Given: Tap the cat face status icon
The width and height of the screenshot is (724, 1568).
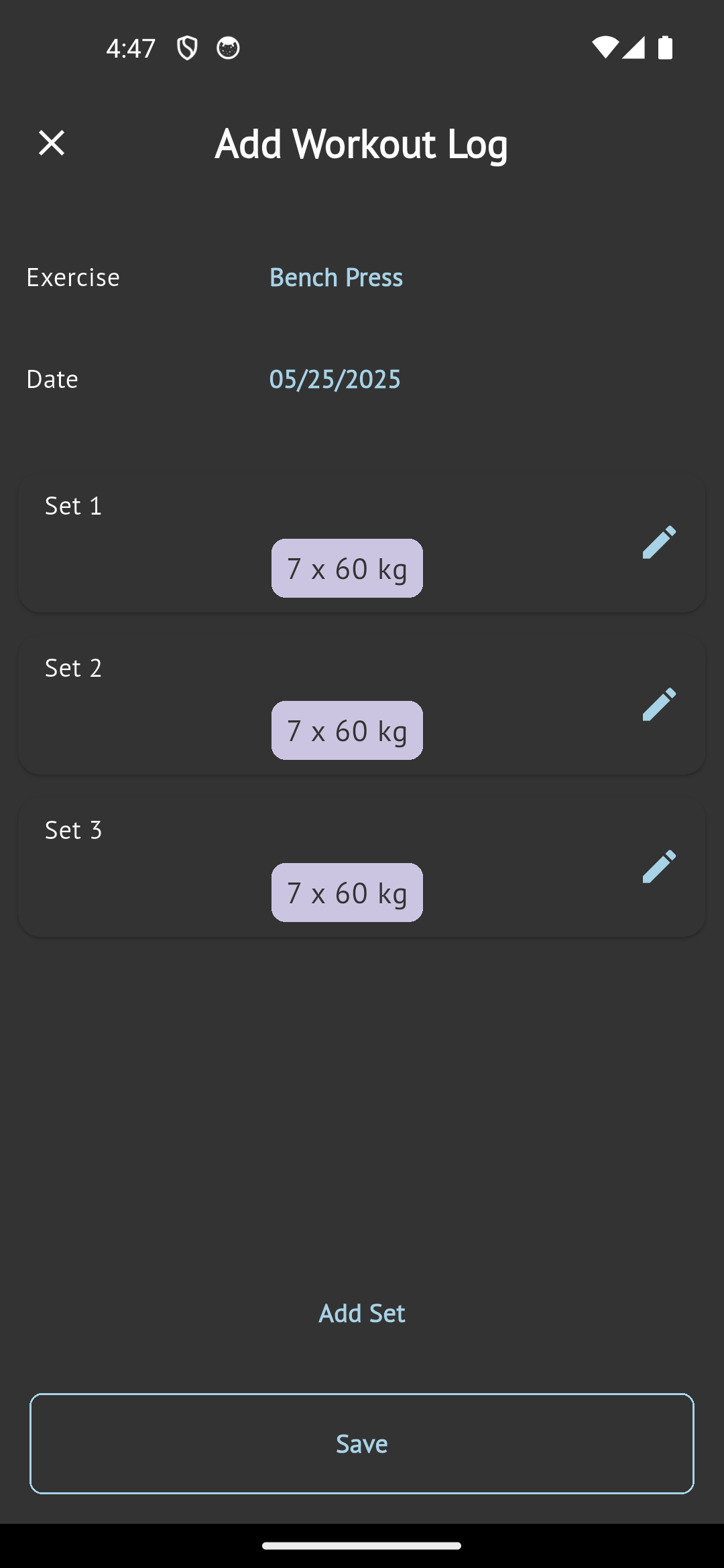Looking at the screenshot, I should tap(228, 48).
